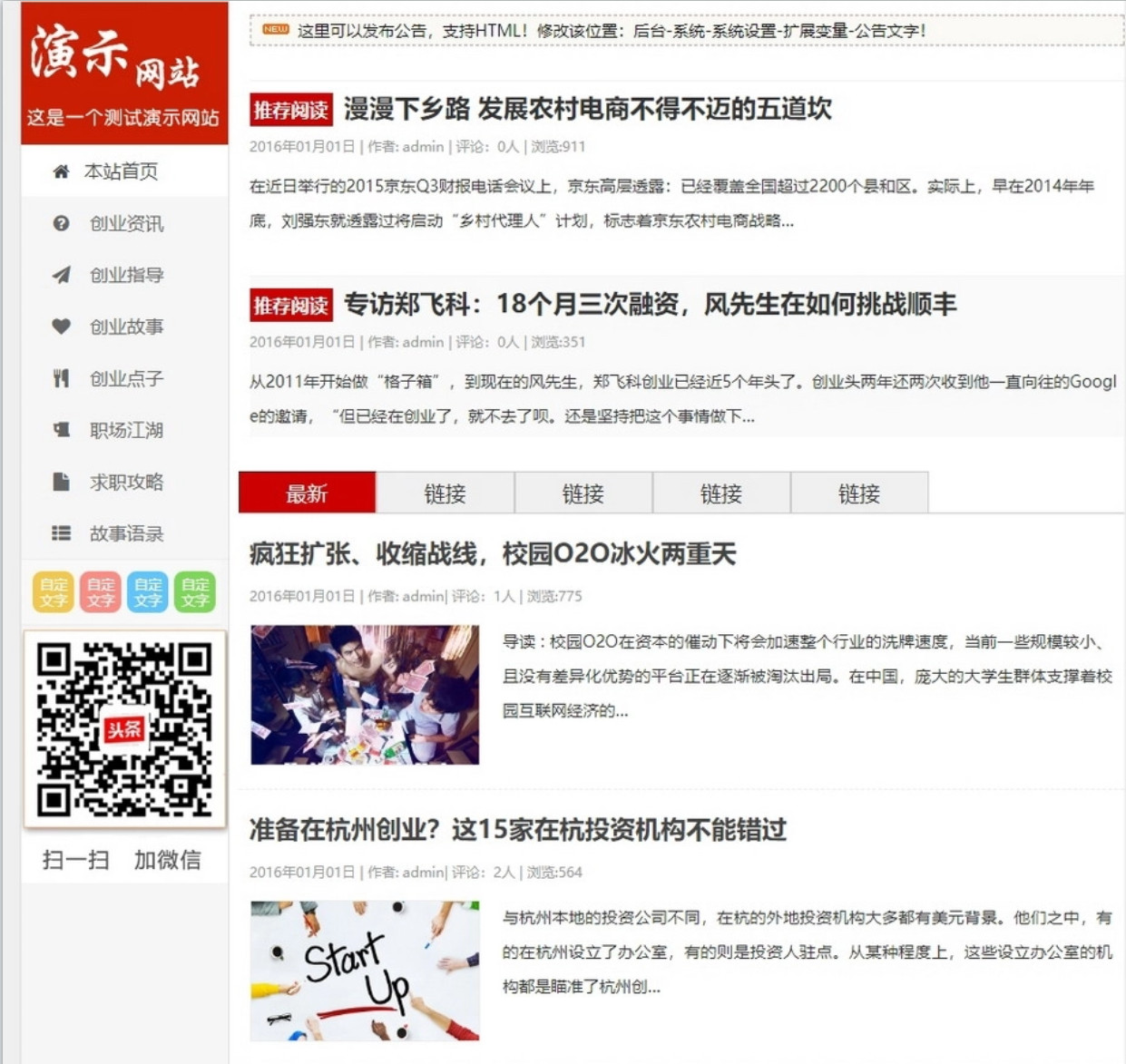The height and width of the screenshot is (1064, 1126).
Task: Click the excerpt starting 从2011年开始做“格子箱”
Action: click(x=683, y=399)
